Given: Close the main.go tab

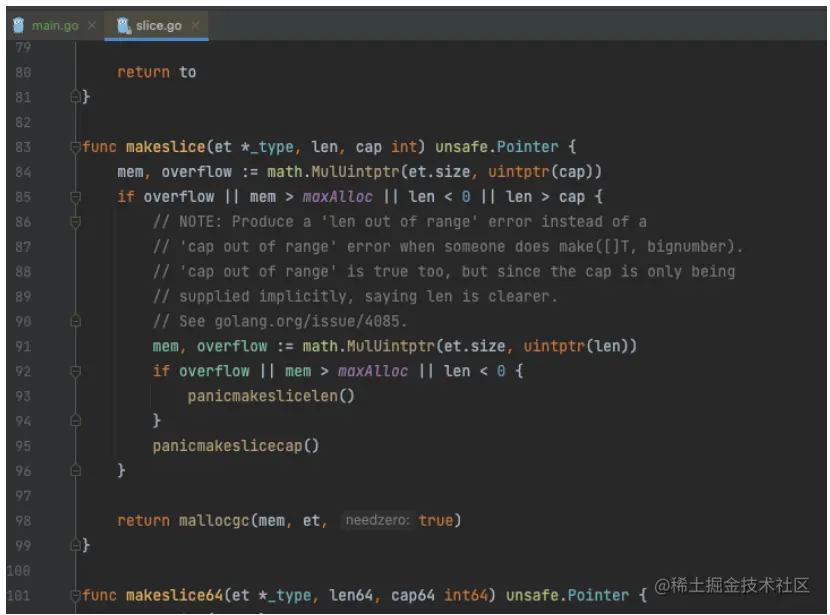Looking at the screenshot, I should pos(92,25).
